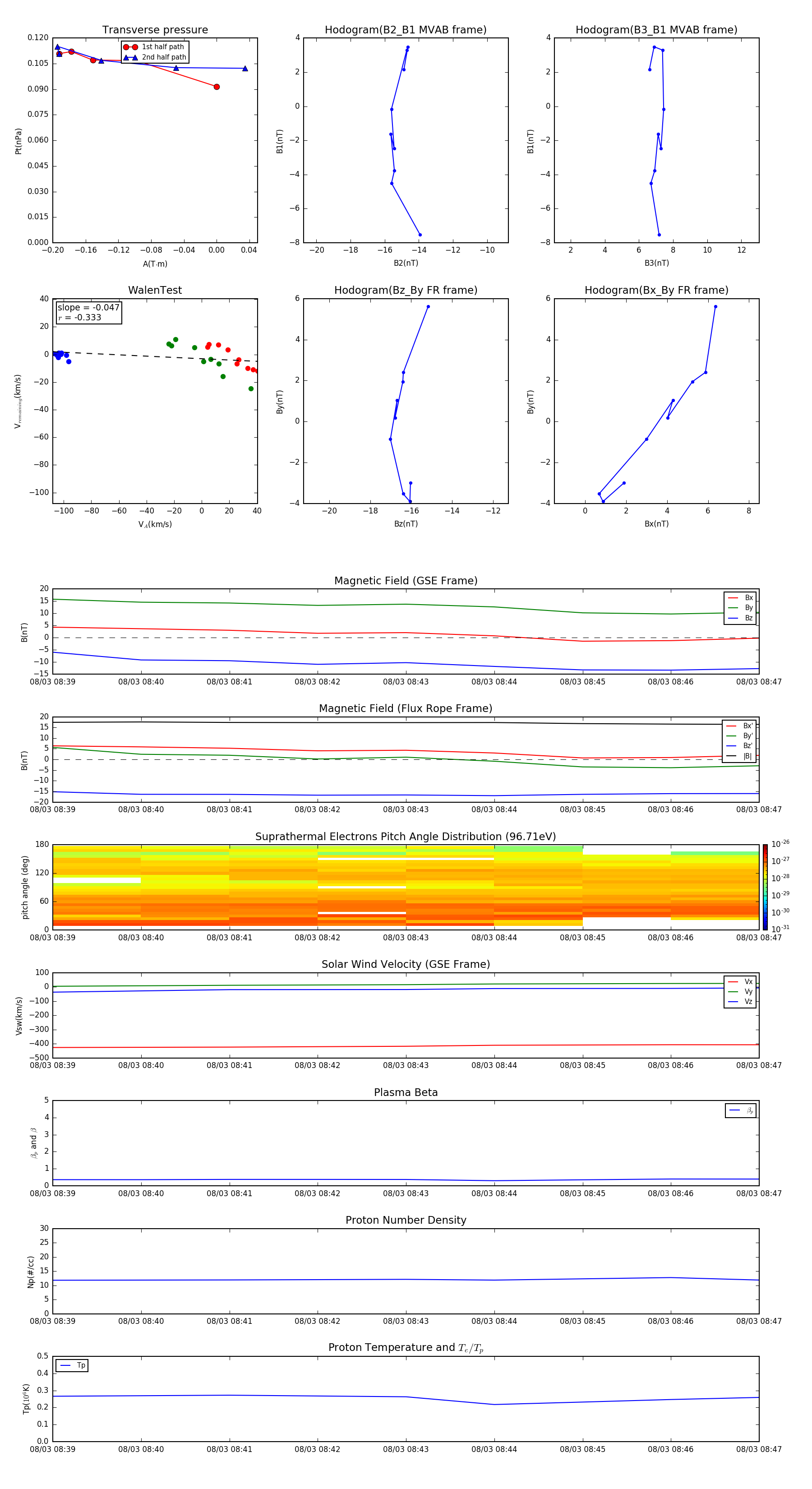
Task: Click the 'pitch angle (deg)' axis label
Action: pyautogui.click(x=25, y=887)
